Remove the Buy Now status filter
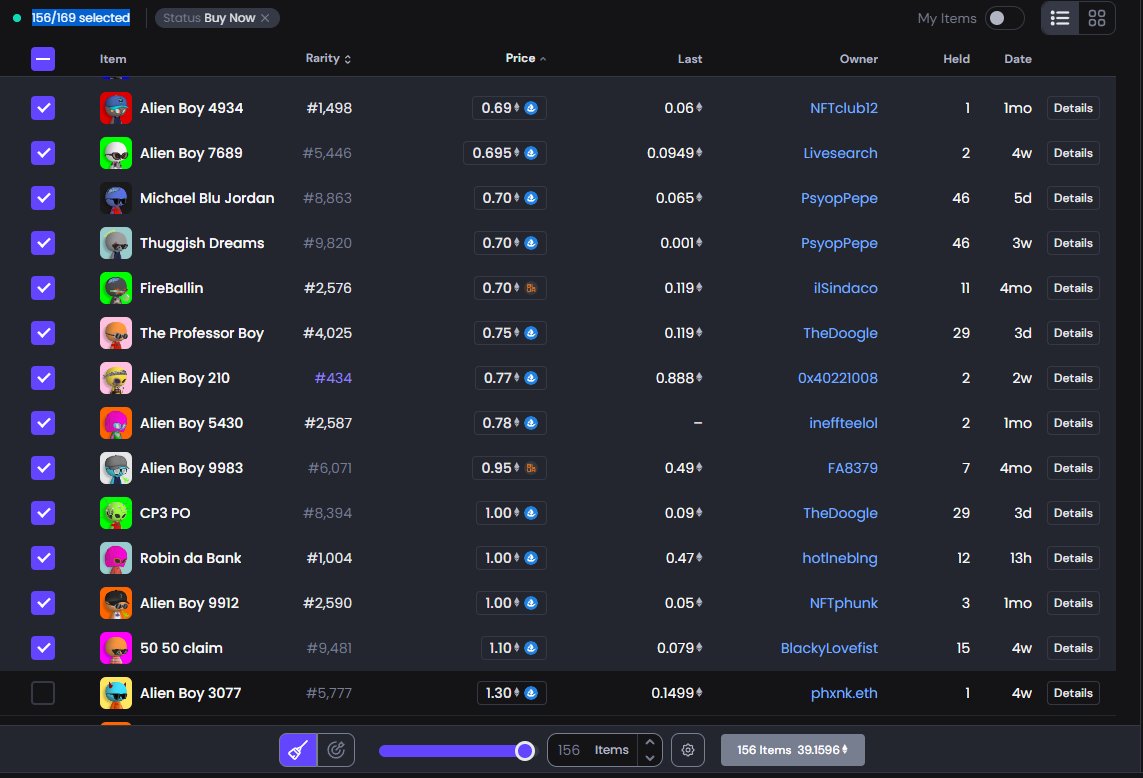 265,17
